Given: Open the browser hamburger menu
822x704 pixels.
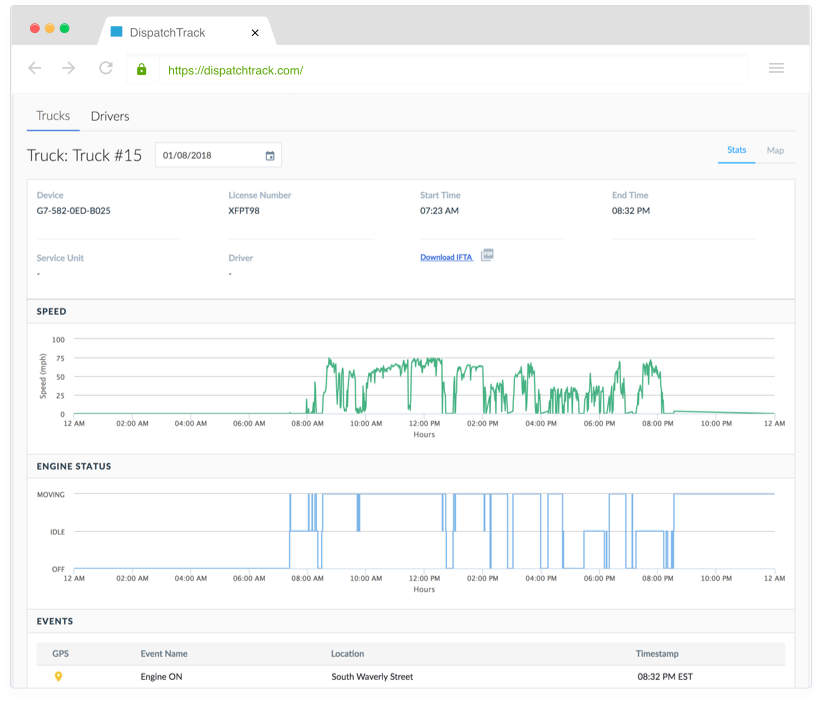Looking at the screenshot, I should [776, 68].
